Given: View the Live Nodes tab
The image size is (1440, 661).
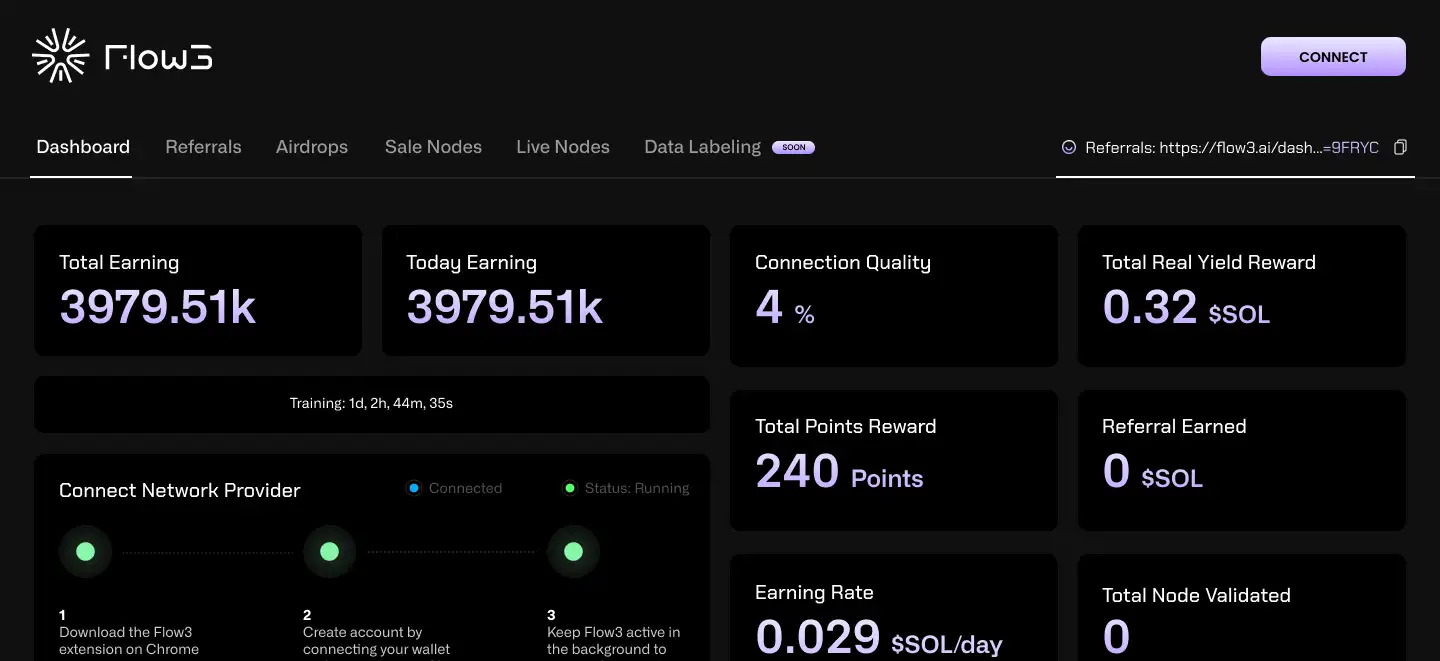Looking at the screenshot, I should 563,147.
